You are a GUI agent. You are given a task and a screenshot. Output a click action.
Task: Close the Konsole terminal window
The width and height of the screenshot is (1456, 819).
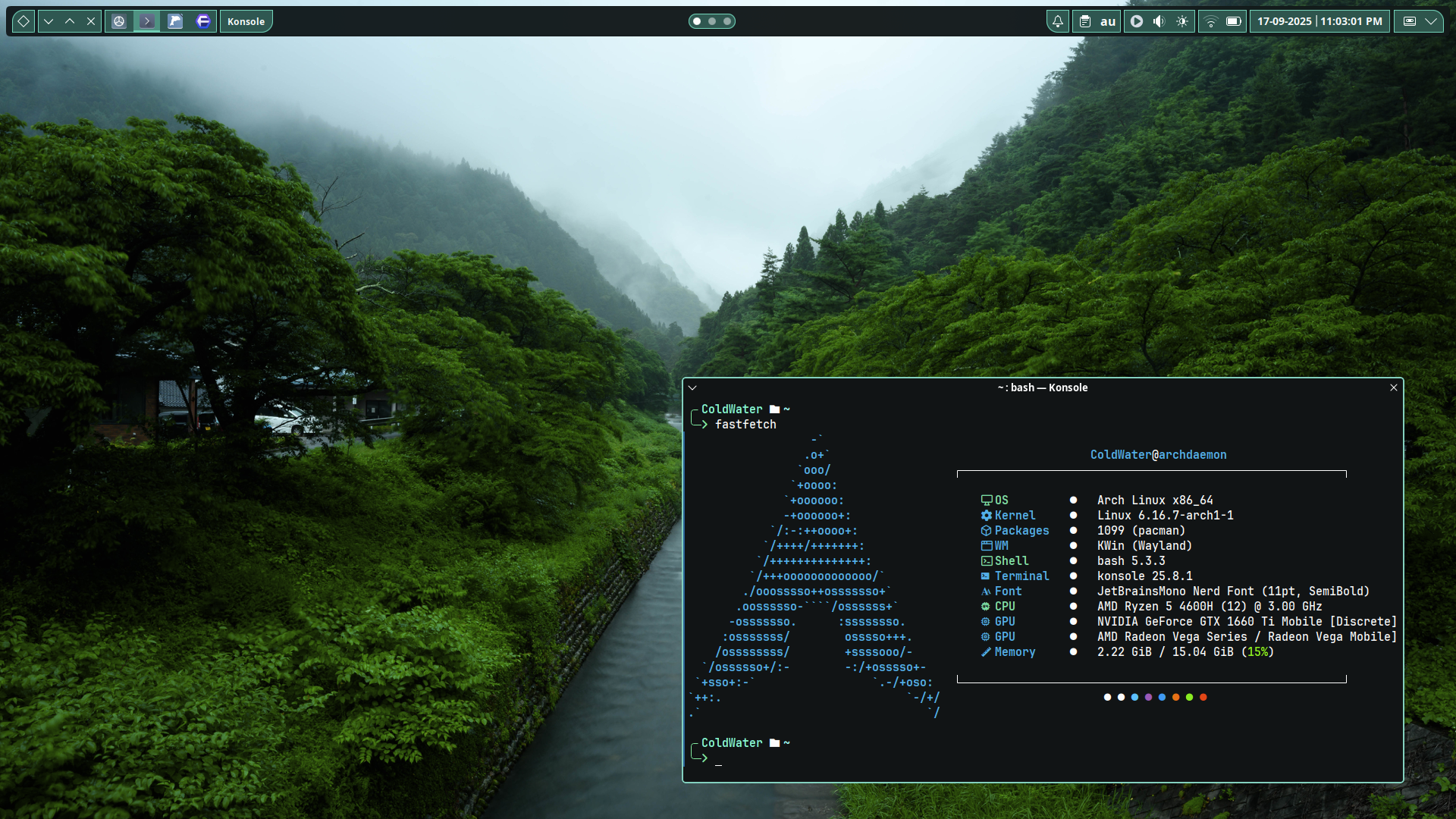[x=1394, y=388]
